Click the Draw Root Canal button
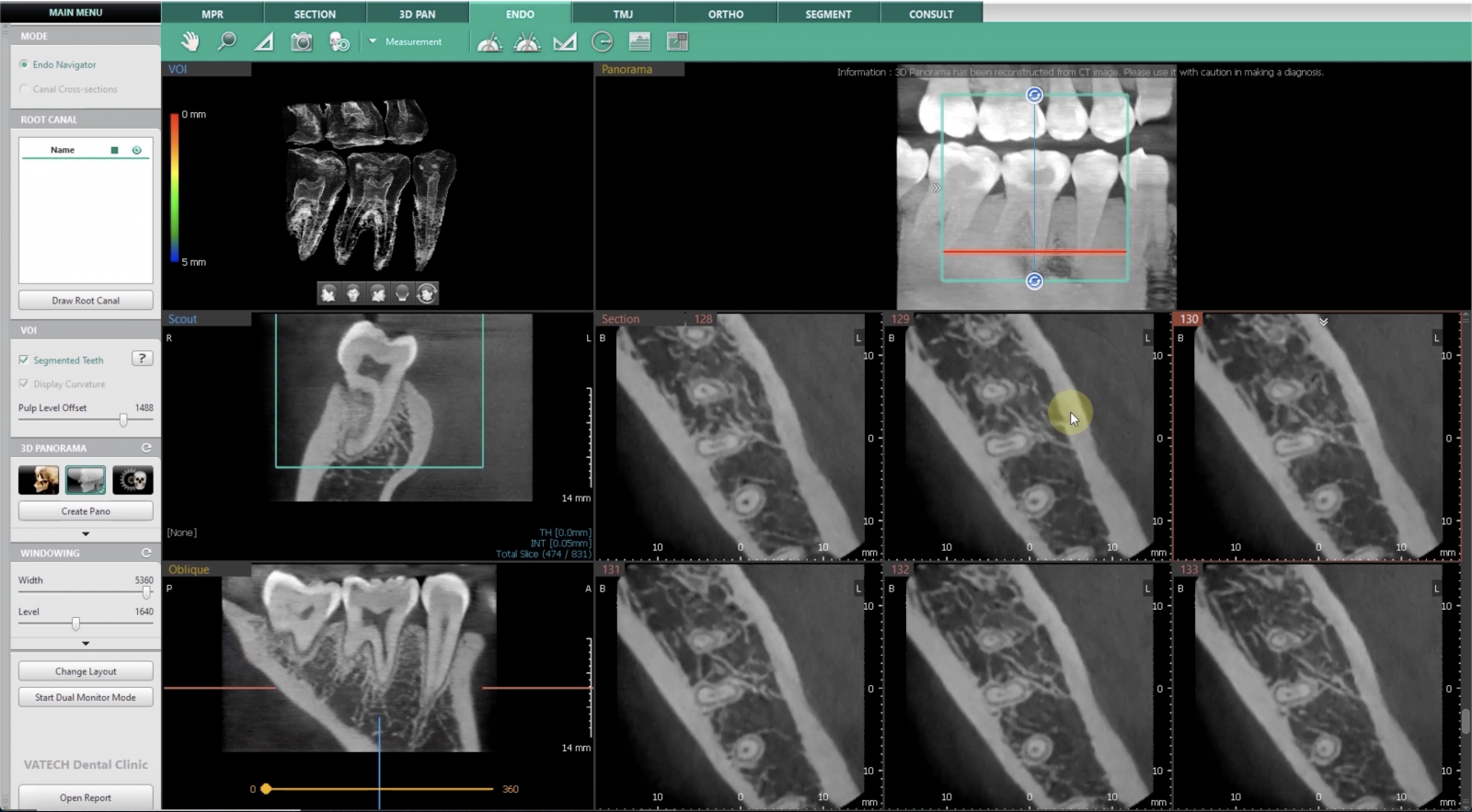The width and height of the screenshot is (1472, 812). pos(86,301)
